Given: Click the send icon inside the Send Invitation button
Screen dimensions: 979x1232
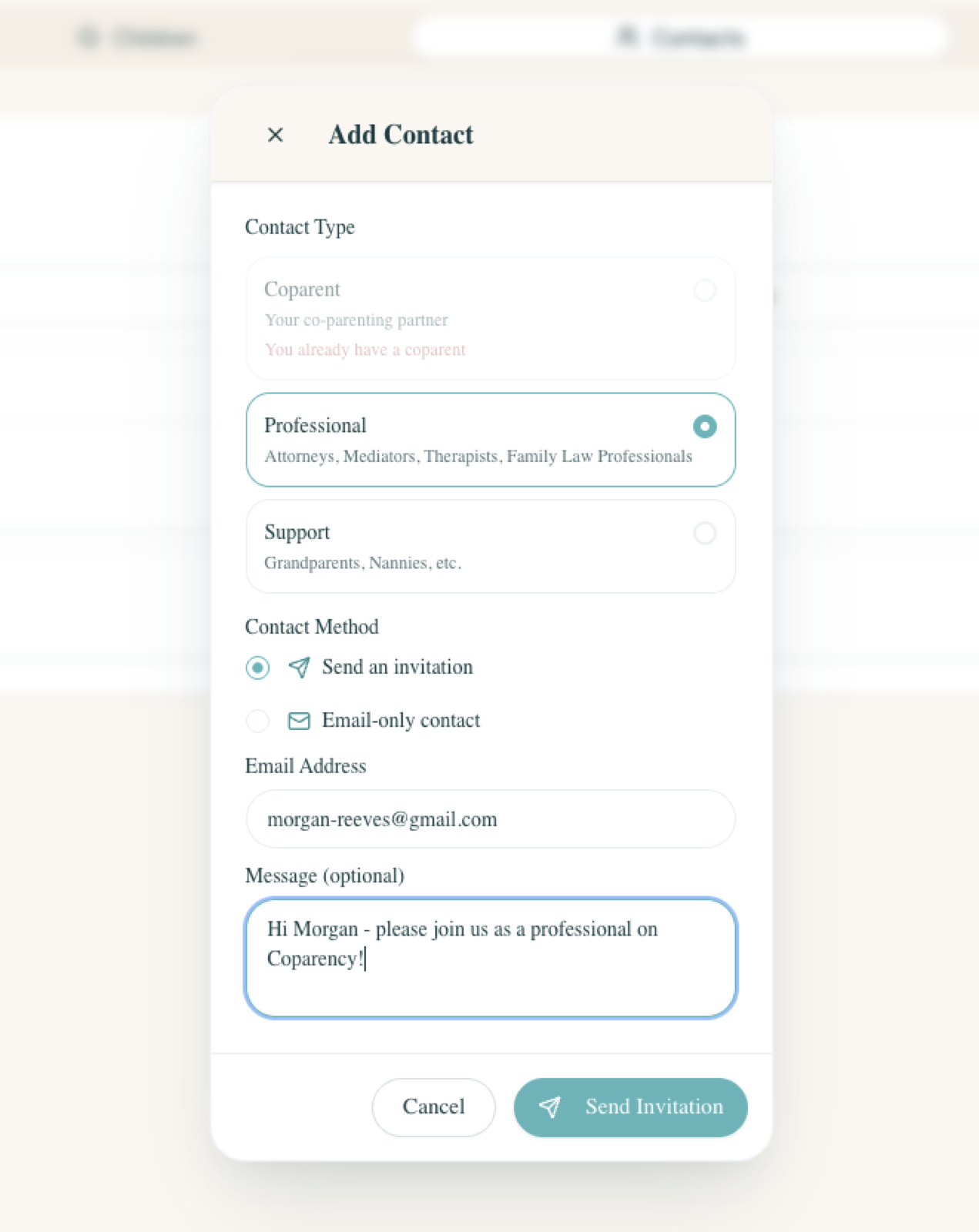Looking at the screenshot, I should [552, 1107].
